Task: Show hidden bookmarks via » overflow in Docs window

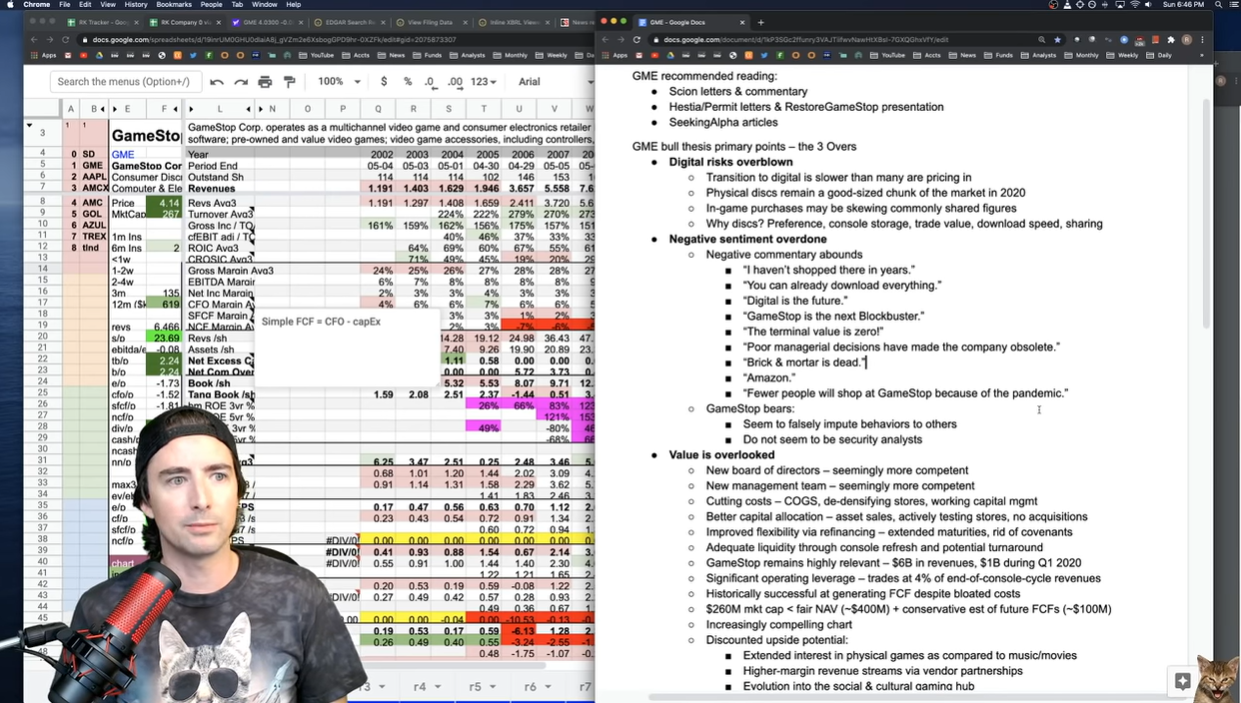Action: point(1203,56)
